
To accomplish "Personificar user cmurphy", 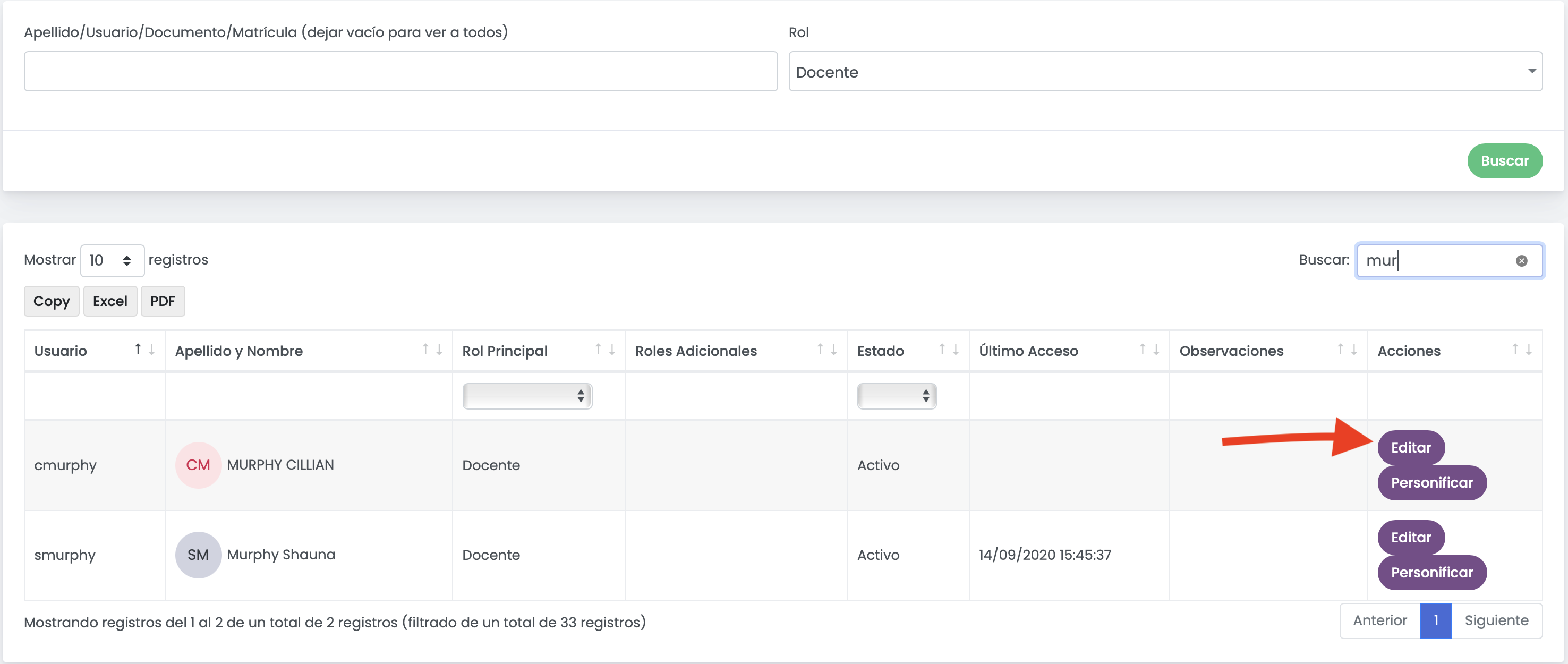I will [x=1431, y=483].
